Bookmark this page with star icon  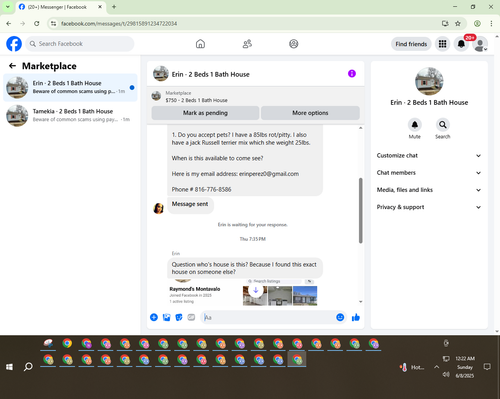458,24
